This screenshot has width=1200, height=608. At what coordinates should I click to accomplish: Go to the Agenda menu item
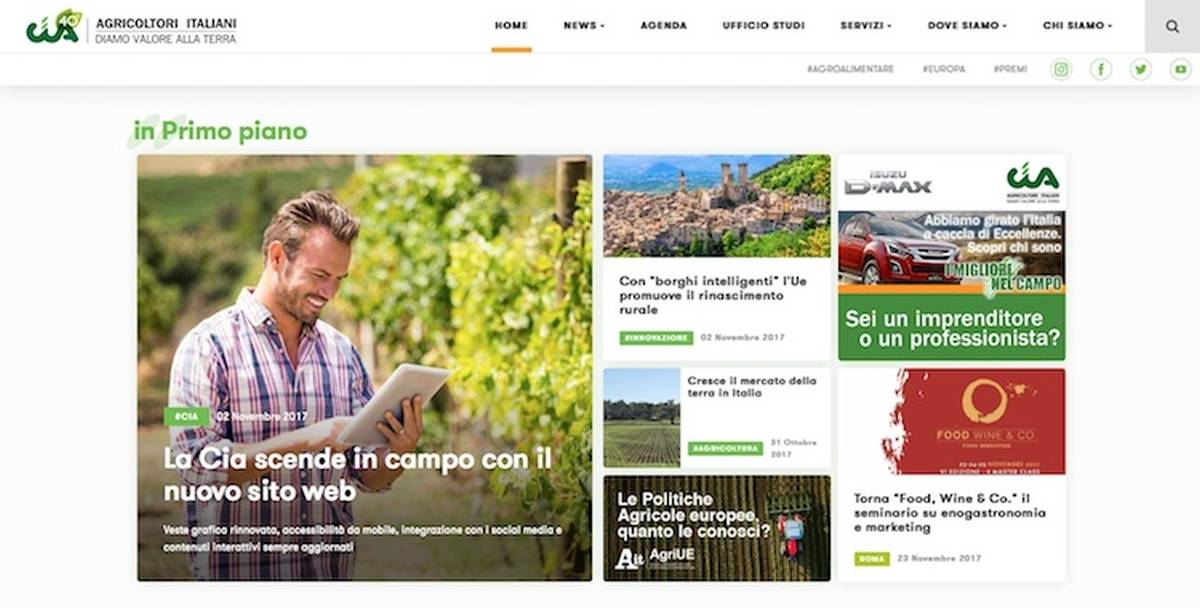664,25
